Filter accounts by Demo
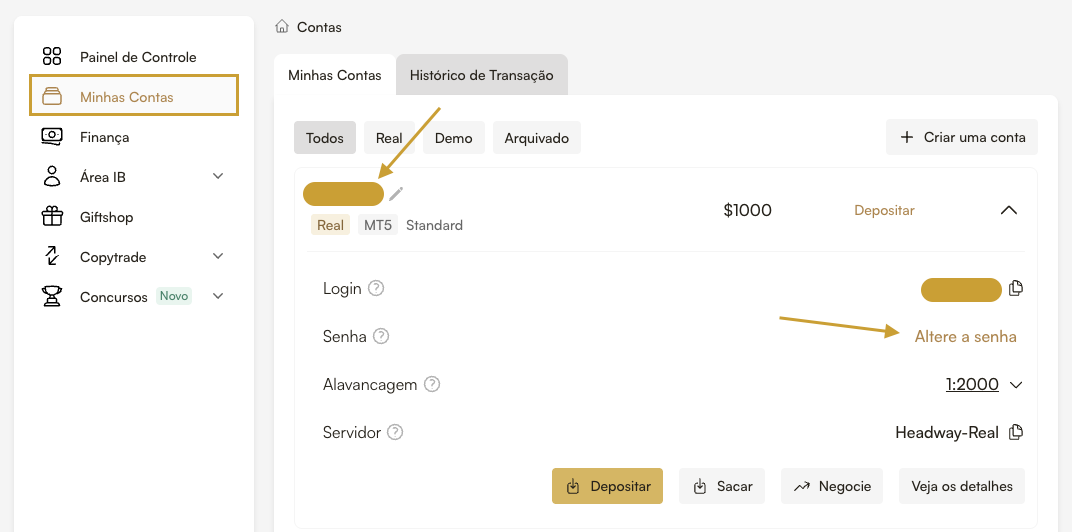 click(453, 138)
